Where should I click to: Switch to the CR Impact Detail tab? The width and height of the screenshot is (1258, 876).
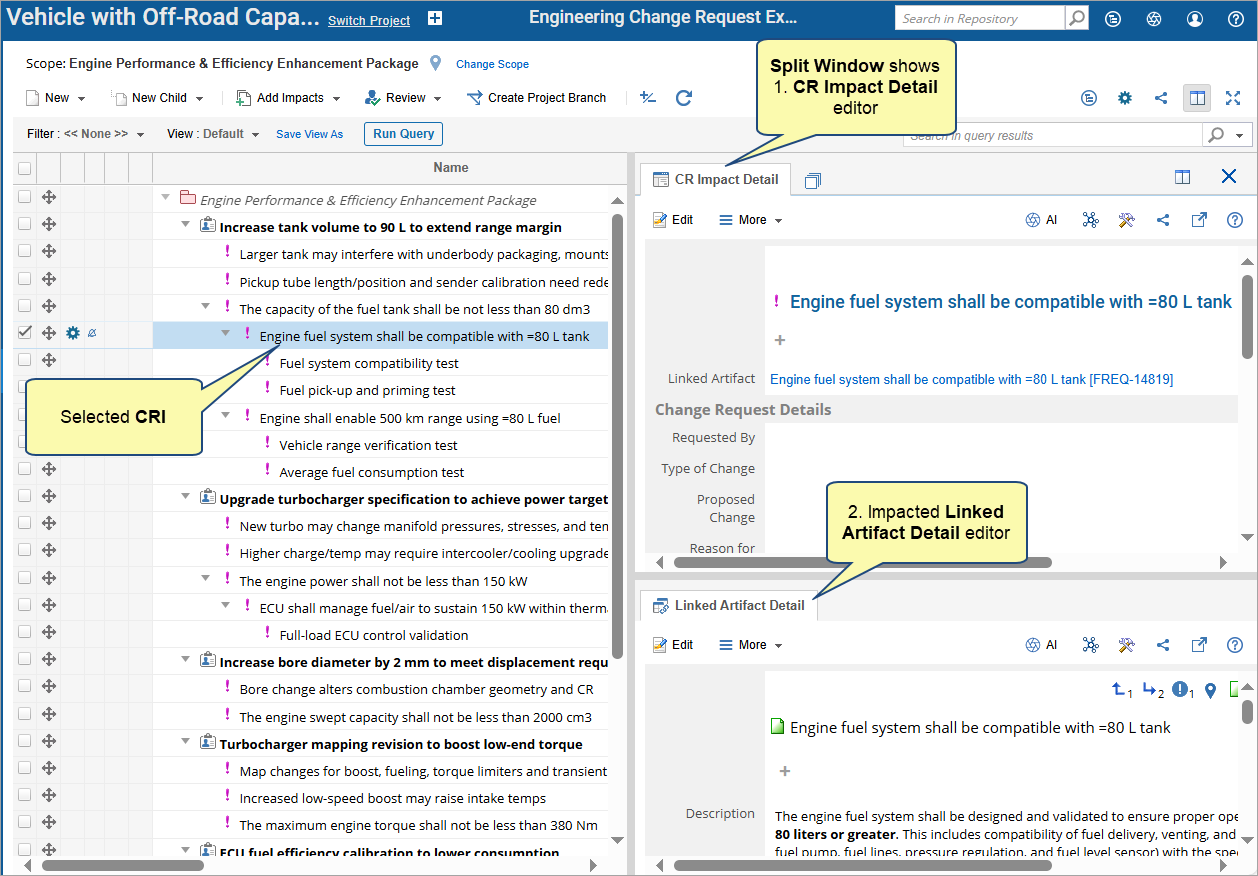(715, 180)
